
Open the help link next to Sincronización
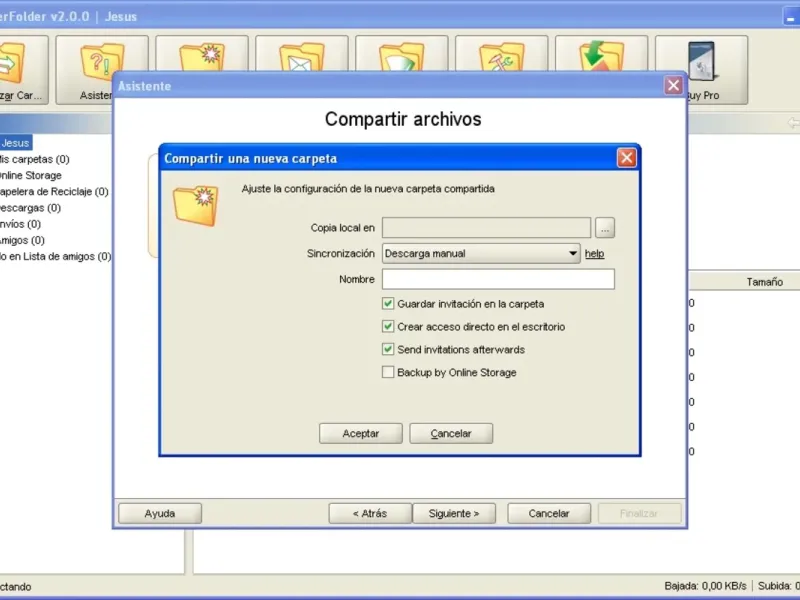pyautogui.click(x=594, y=254)
